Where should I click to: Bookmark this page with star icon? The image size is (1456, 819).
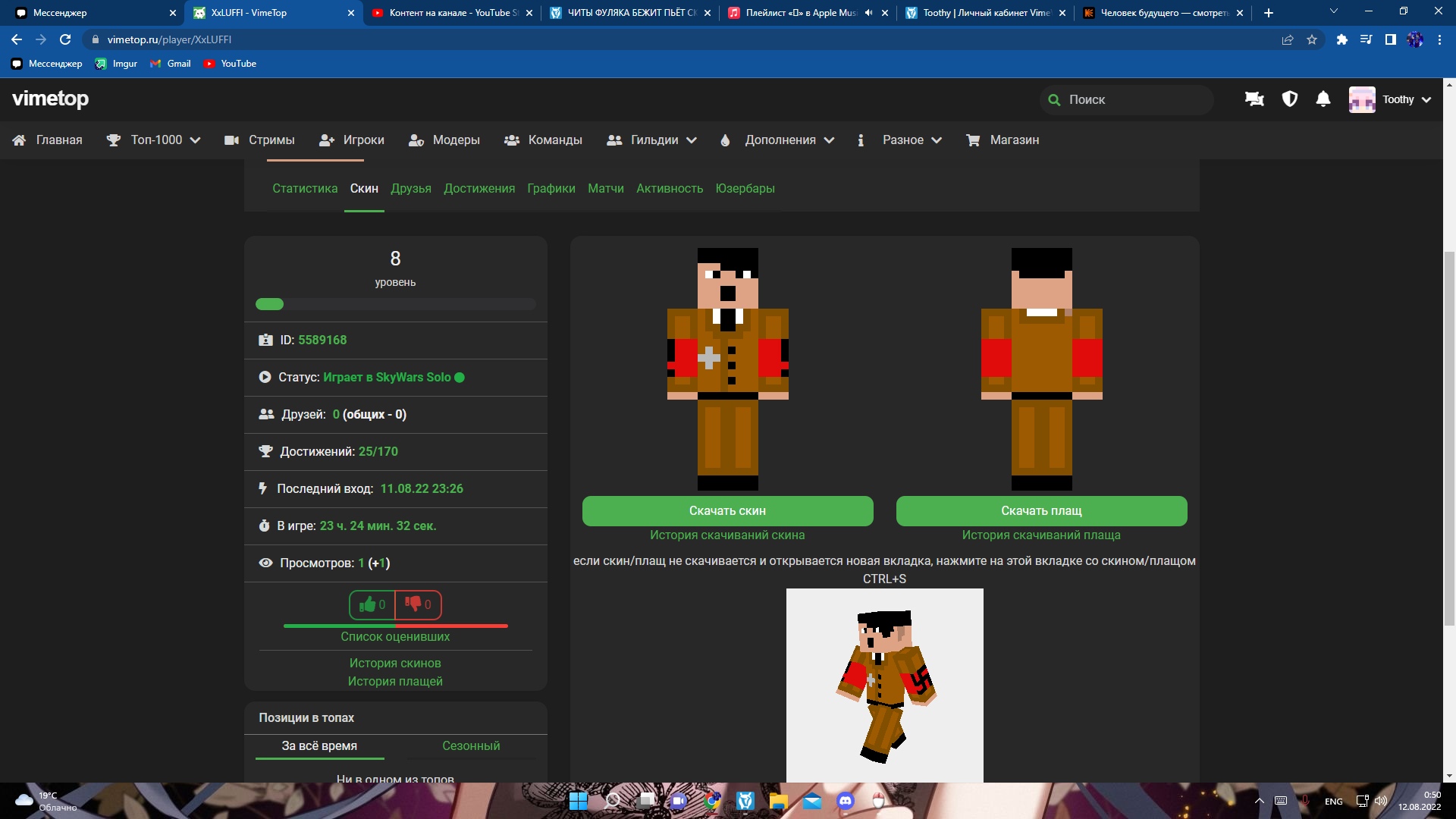point(1312,39)
